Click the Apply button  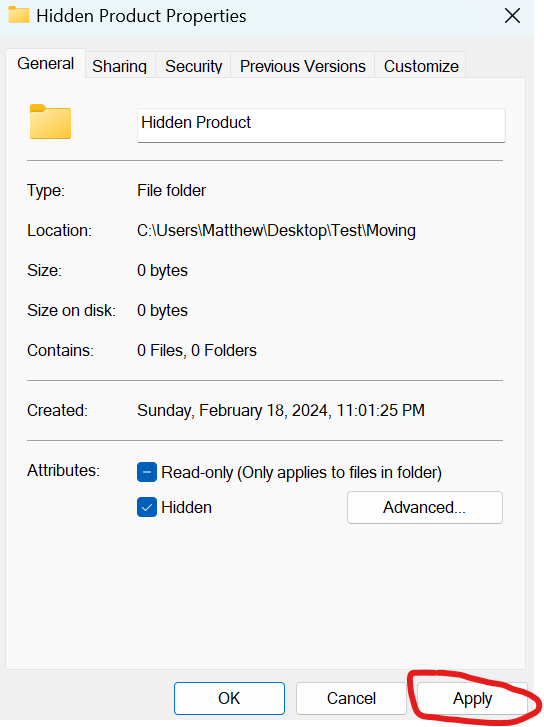point(472,698)
